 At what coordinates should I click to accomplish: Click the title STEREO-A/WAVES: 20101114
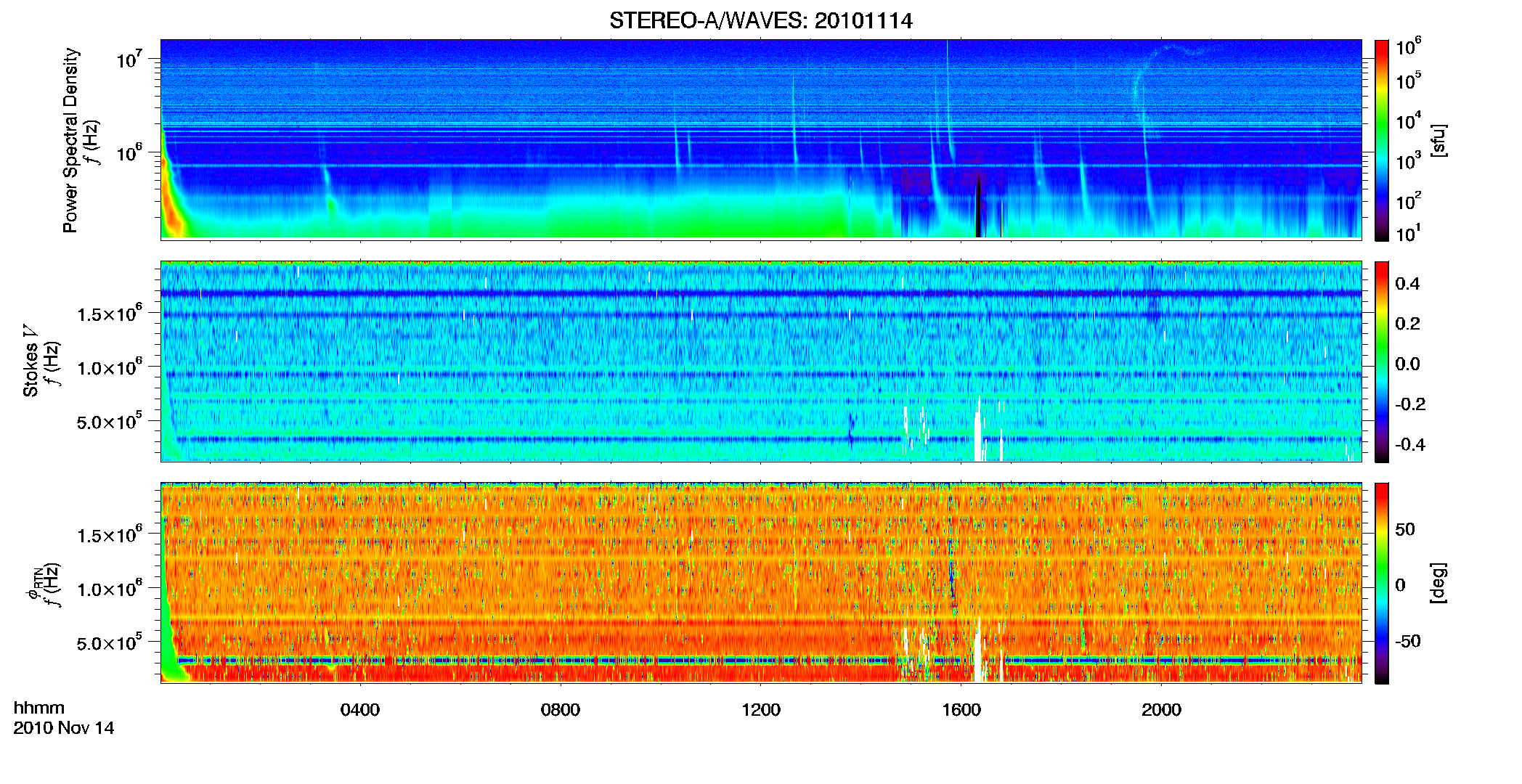click(x=760, y=21)
